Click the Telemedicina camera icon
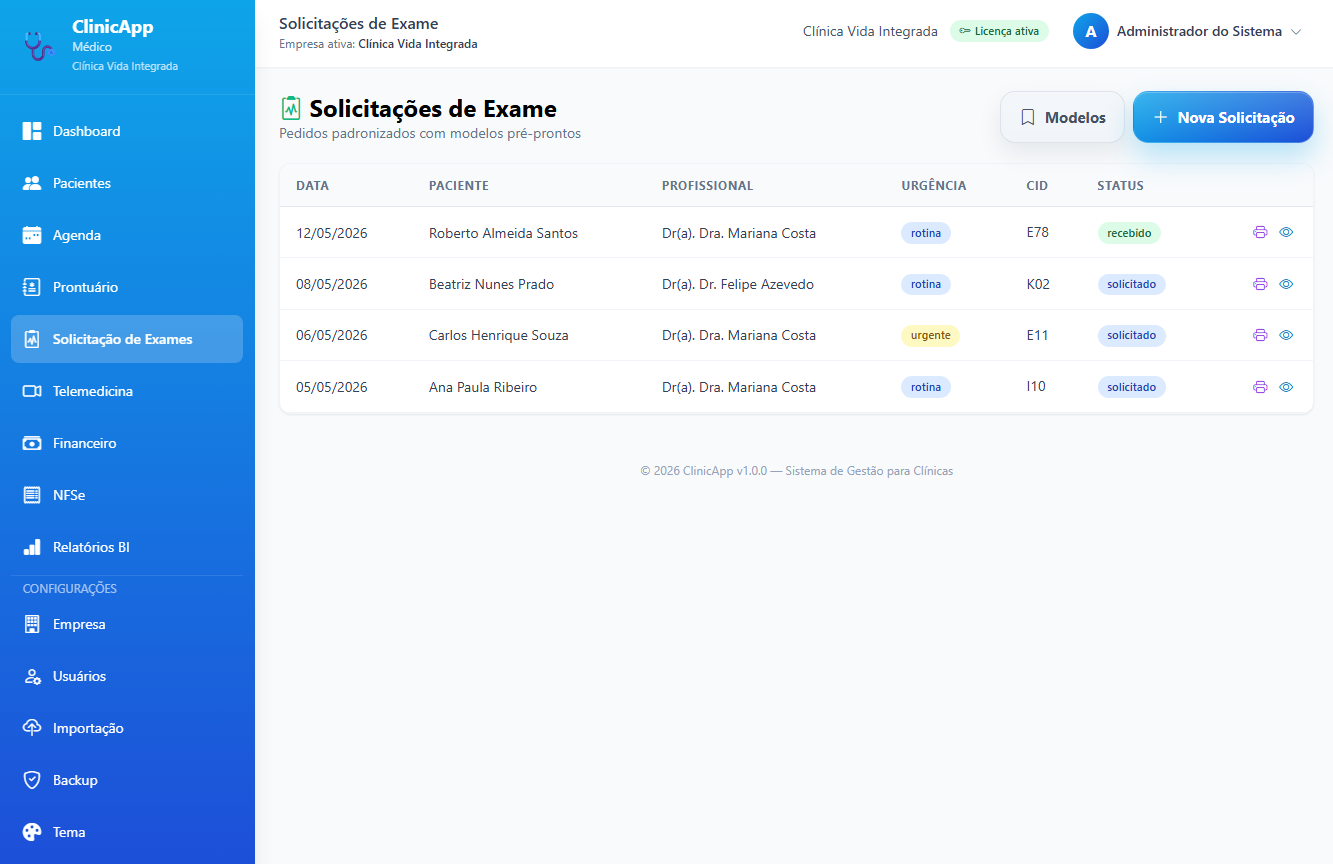Screen dimensions: 1333x864 [x=32, y=391]
